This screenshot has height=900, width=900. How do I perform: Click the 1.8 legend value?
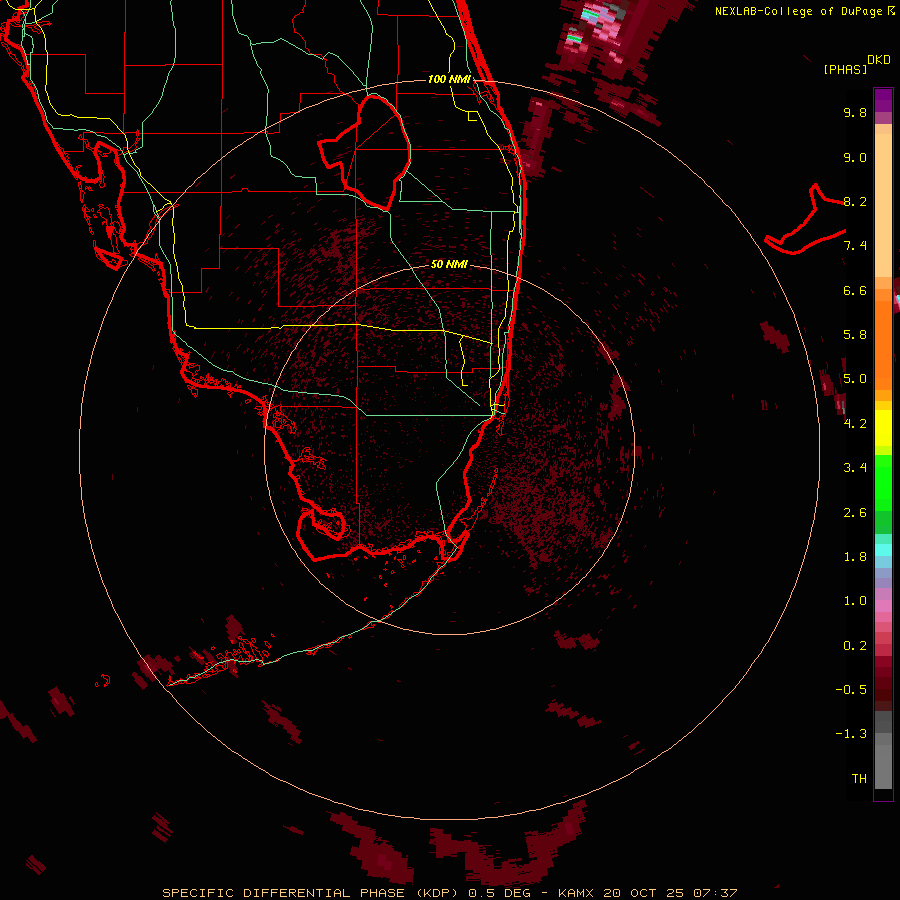coord(855,557)
